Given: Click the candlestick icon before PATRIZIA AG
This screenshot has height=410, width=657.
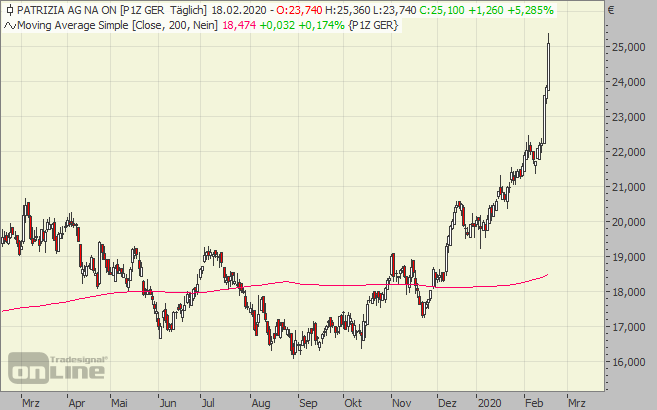Looking at the screenshot, I should pyautogui.click(x=10, y=10).
